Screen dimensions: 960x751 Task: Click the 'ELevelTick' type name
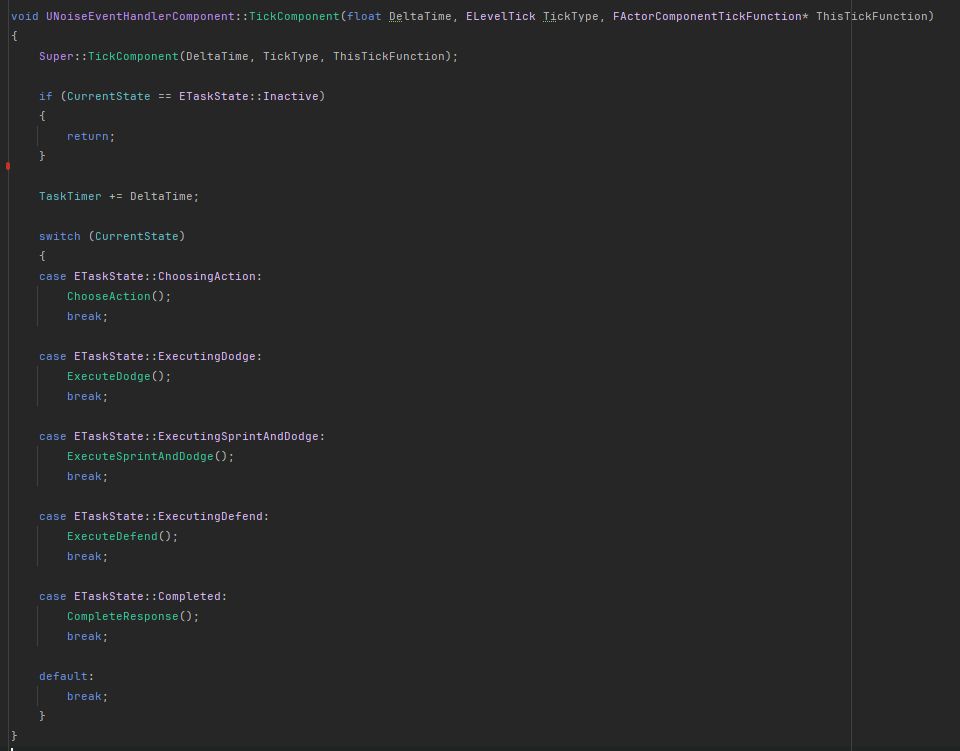pos(501,17)
